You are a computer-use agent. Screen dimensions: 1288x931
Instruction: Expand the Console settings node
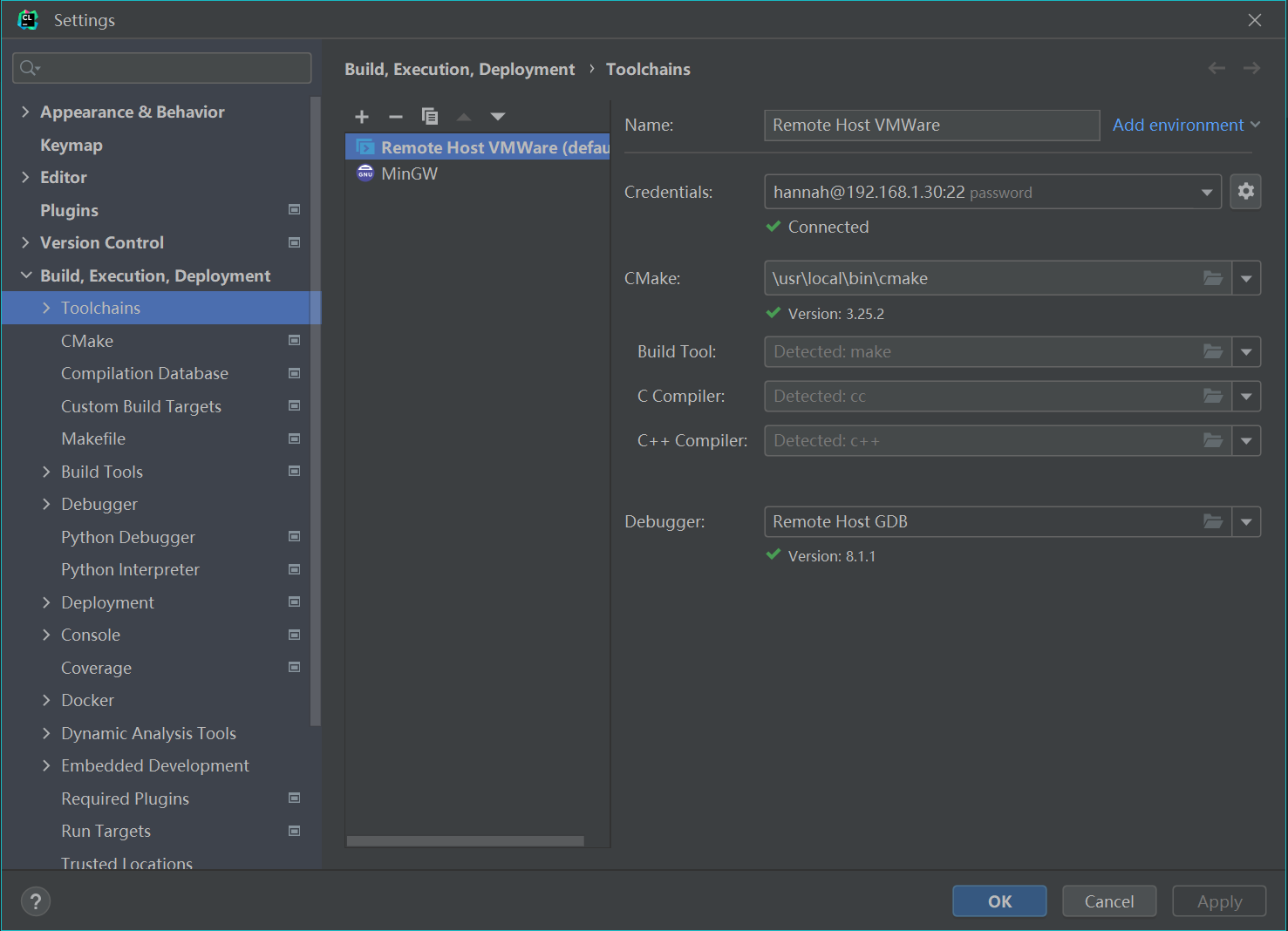pyautogui.click(x=46, y=635)
